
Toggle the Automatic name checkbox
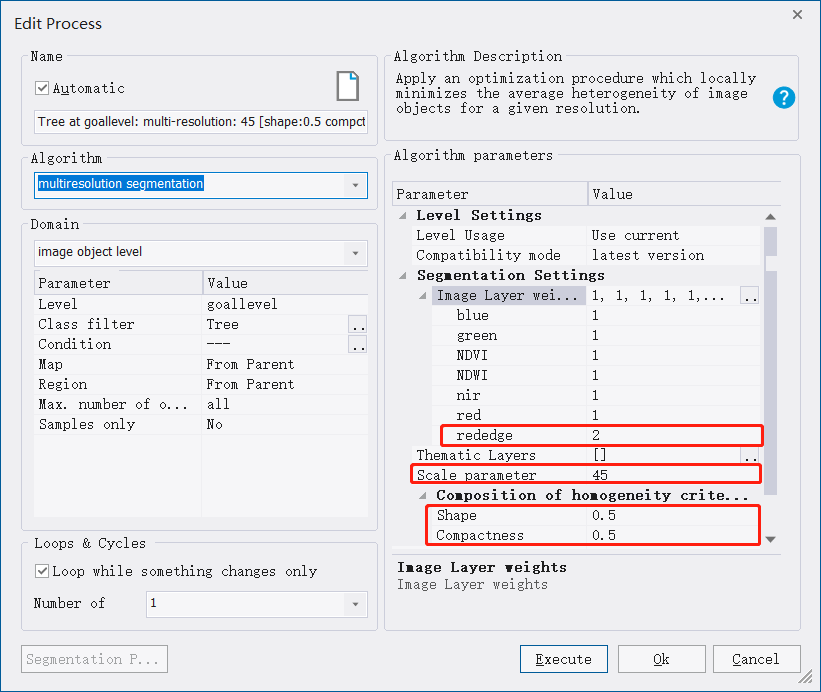[x=42, y=88]
